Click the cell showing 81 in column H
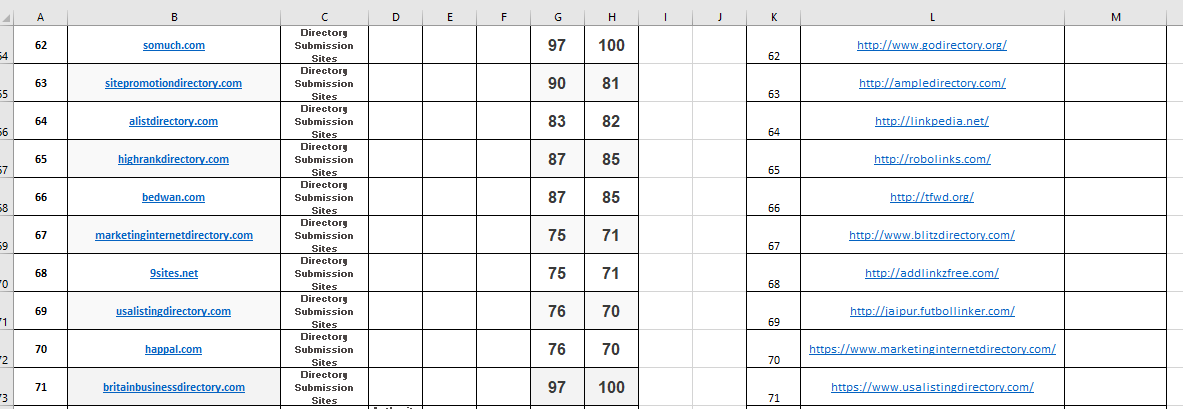The height and width of the screenshot is (409, 1183). pos(611,84)
